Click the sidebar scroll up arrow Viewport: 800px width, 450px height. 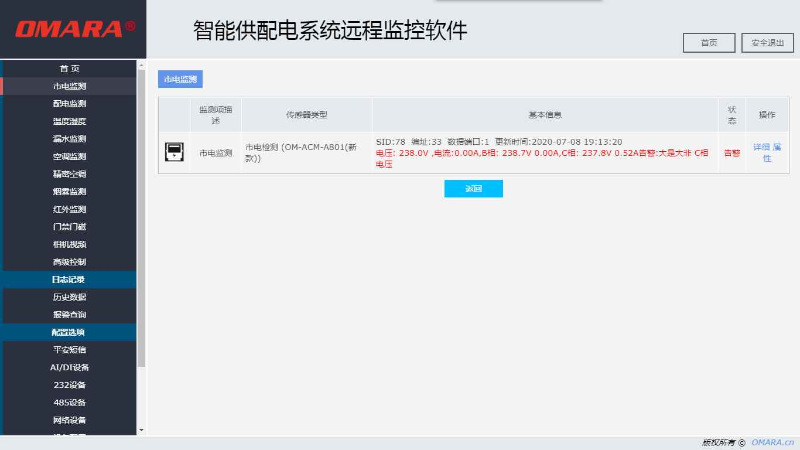(141, 65)
